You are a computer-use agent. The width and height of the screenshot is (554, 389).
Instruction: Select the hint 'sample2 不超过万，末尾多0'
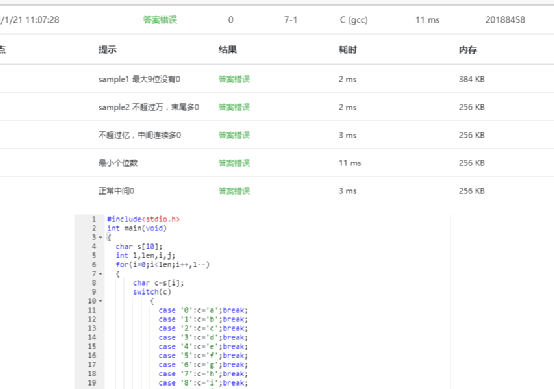[x=149, y=107]
